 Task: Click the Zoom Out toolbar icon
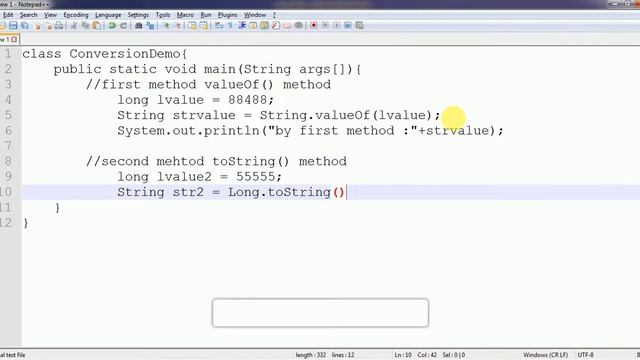tap(178, 26)
